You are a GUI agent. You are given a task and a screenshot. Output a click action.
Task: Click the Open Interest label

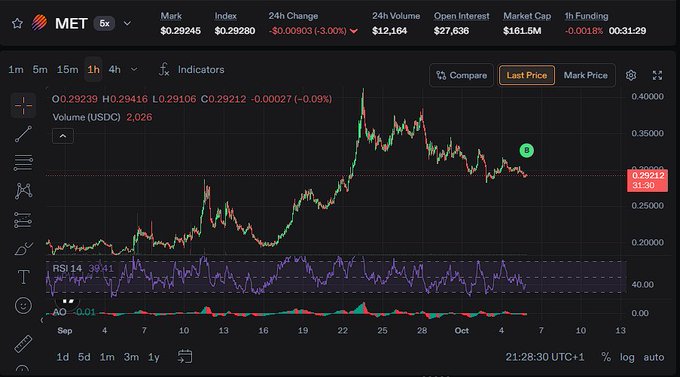tap(461, 16)
